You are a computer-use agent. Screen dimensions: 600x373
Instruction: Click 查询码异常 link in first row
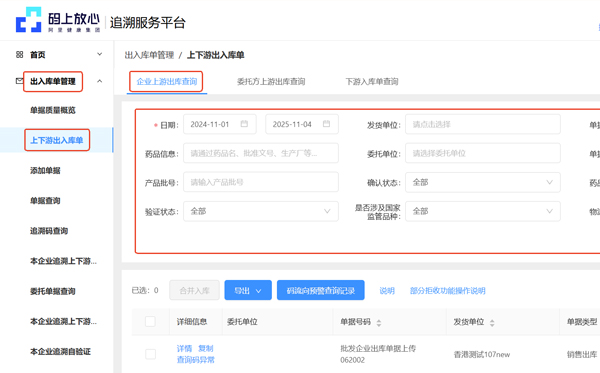tap(196, 360)
